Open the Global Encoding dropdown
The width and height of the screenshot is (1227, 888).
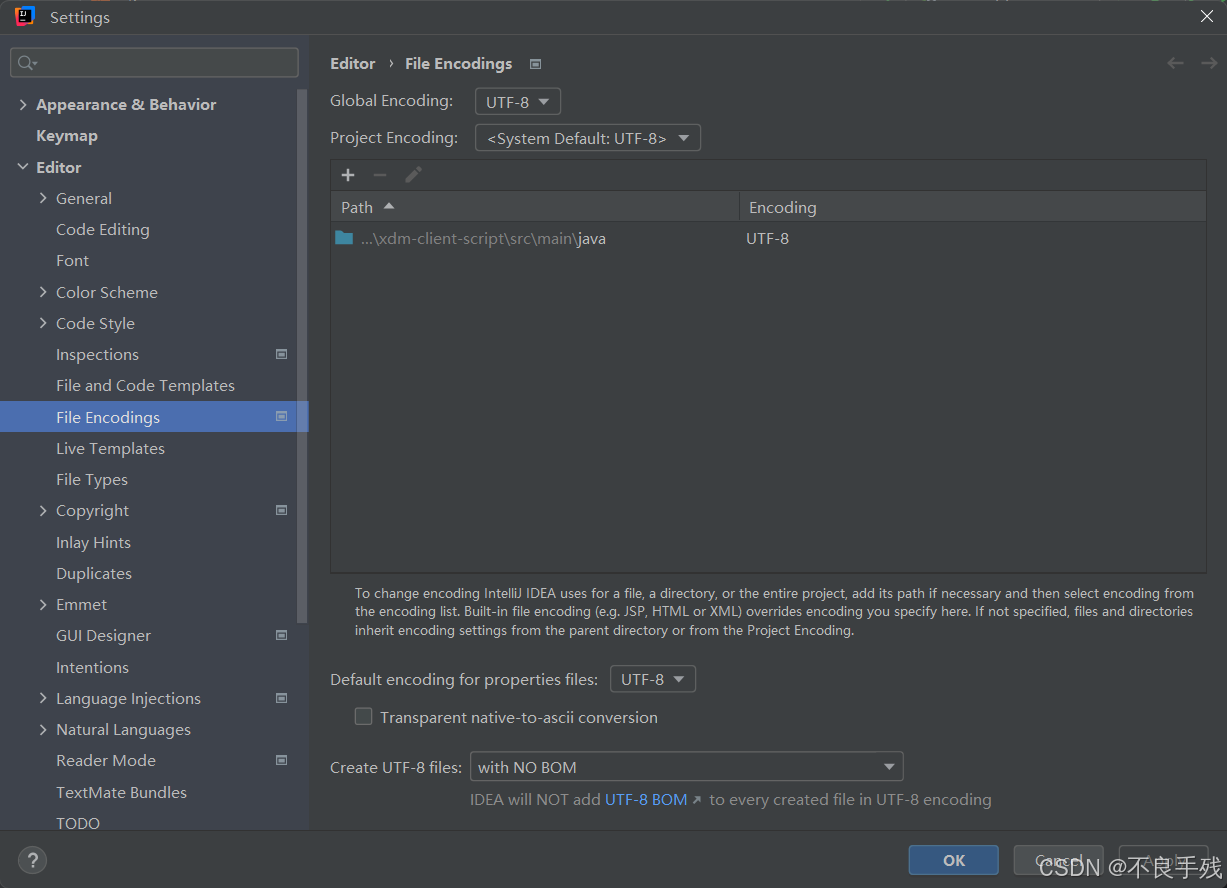pos(517,102)
